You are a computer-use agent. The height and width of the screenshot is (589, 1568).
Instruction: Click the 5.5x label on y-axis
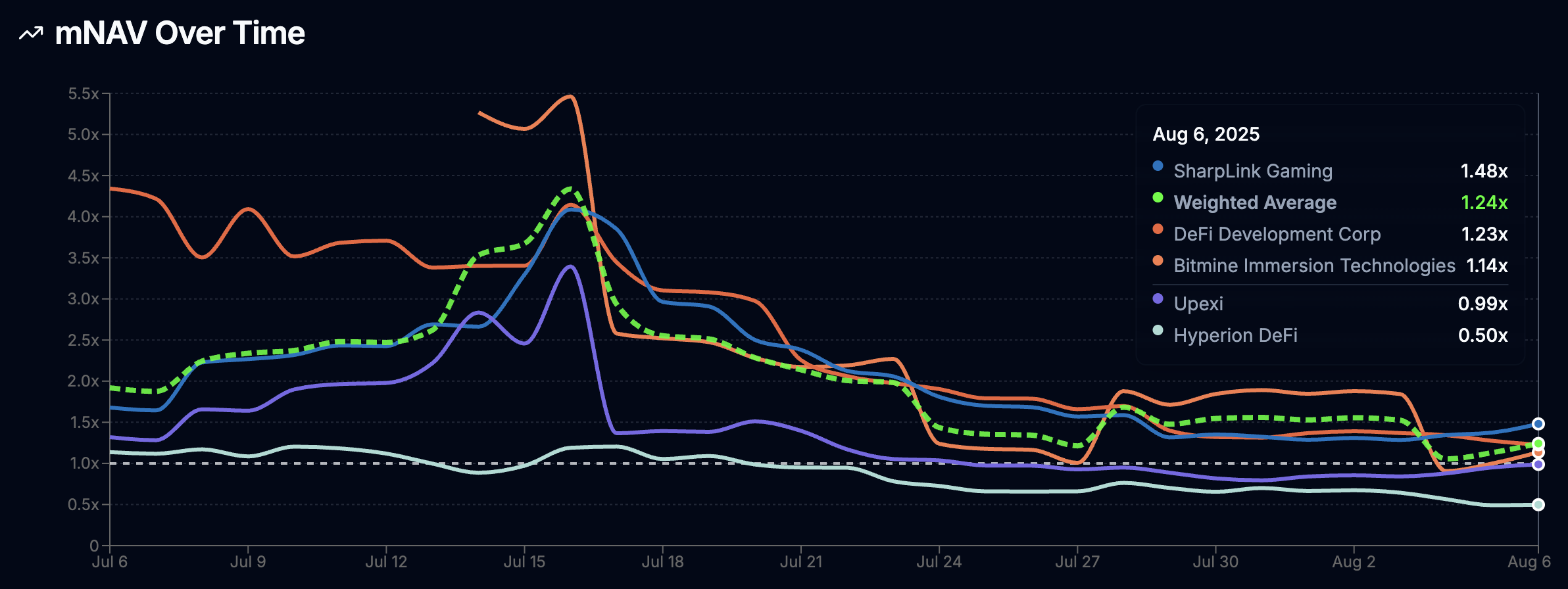tap(83, 94)
